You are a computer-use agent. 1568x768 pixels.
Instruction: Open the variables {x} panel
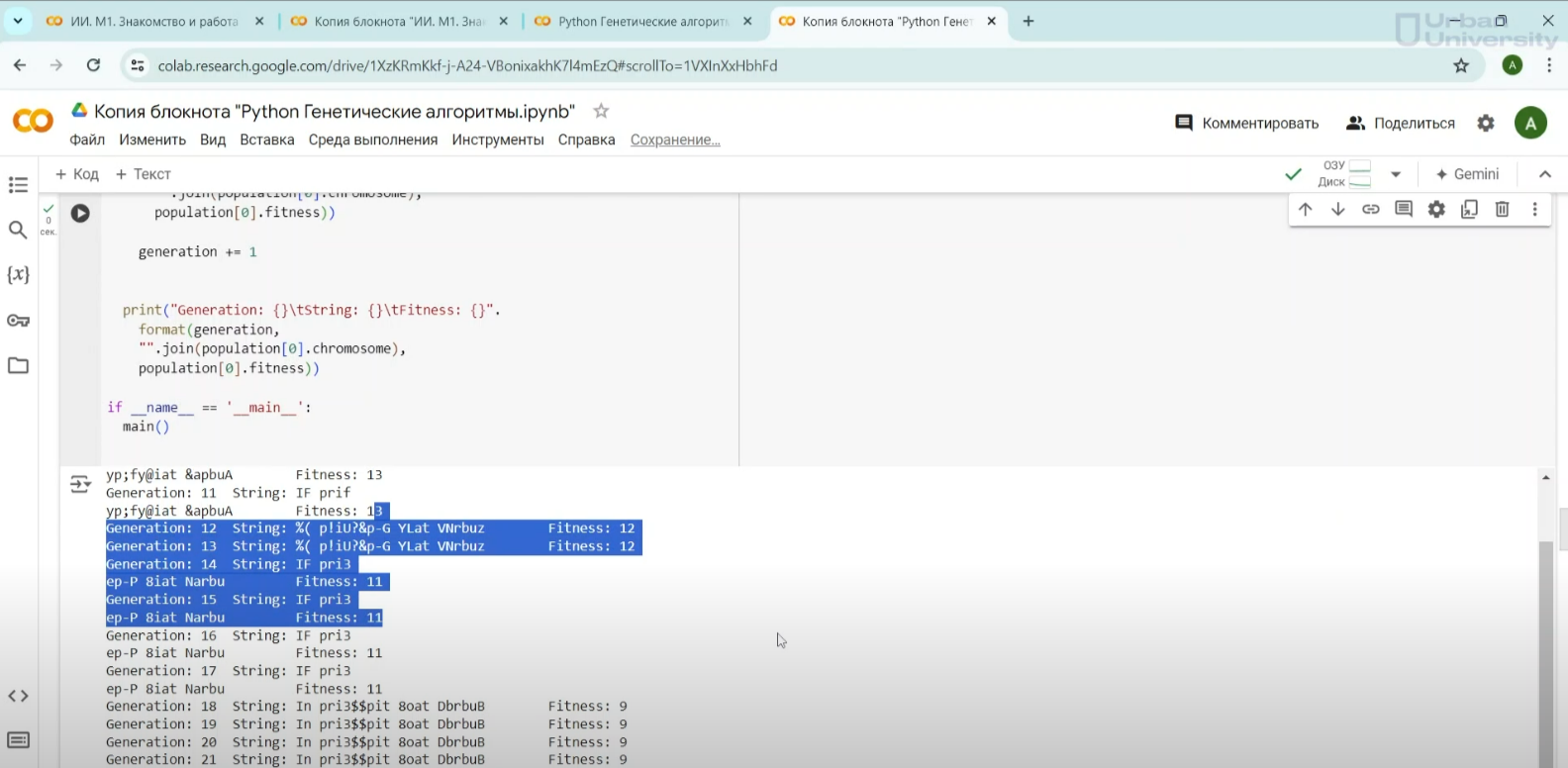tap(18, 275)
